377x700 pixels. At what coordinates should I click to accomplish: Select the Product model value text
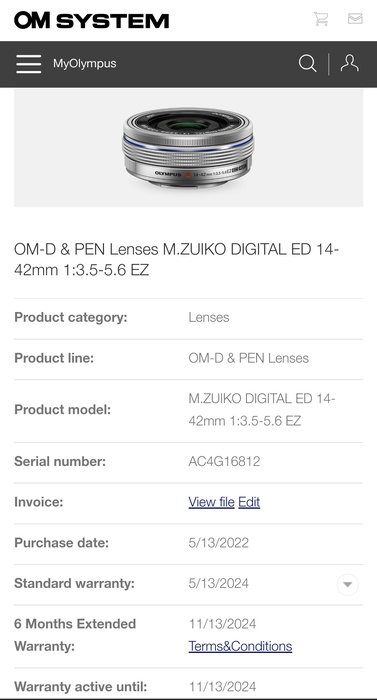[x=262, y=409]
